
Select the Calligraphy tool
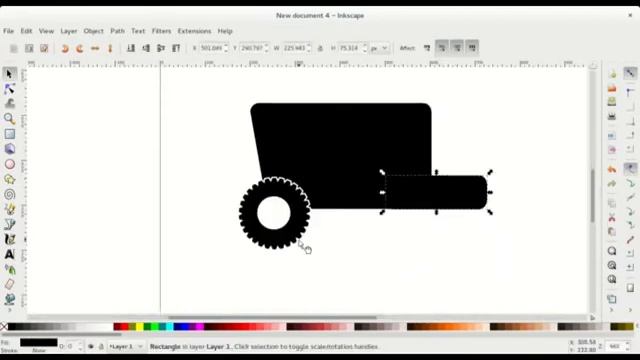(9, 239)
